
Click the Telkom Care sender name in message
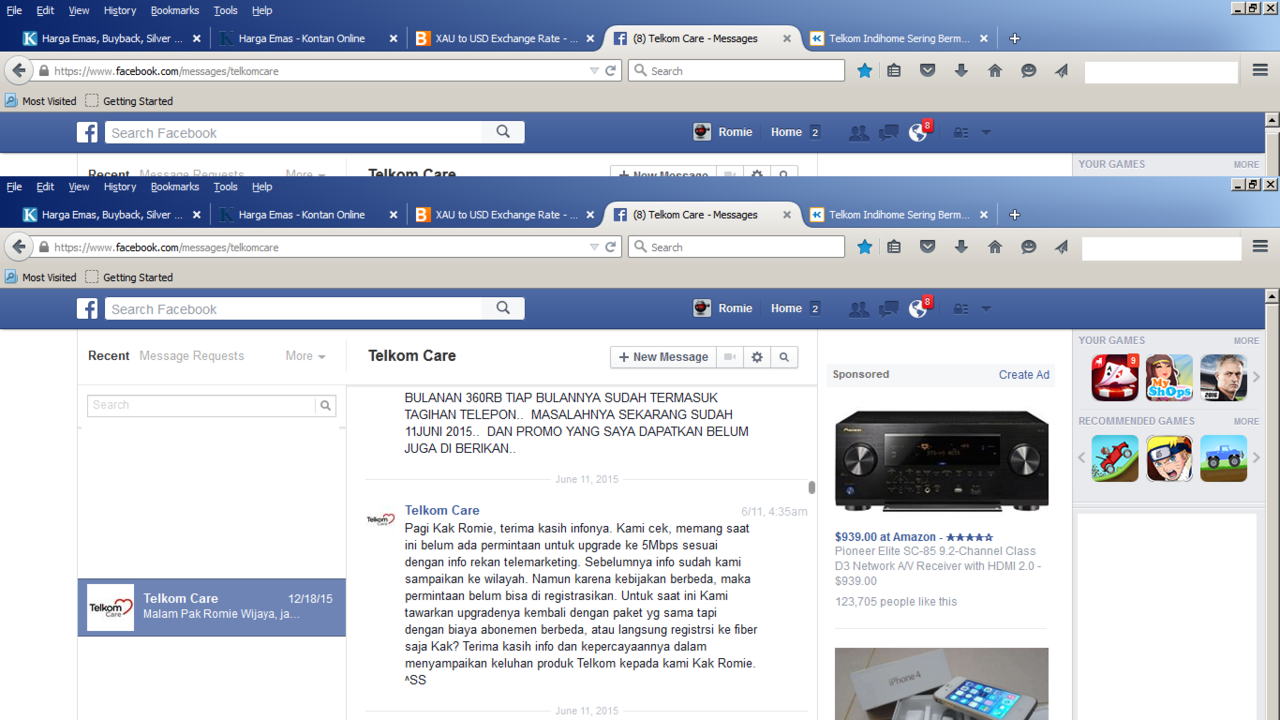(x=442, y=510)
